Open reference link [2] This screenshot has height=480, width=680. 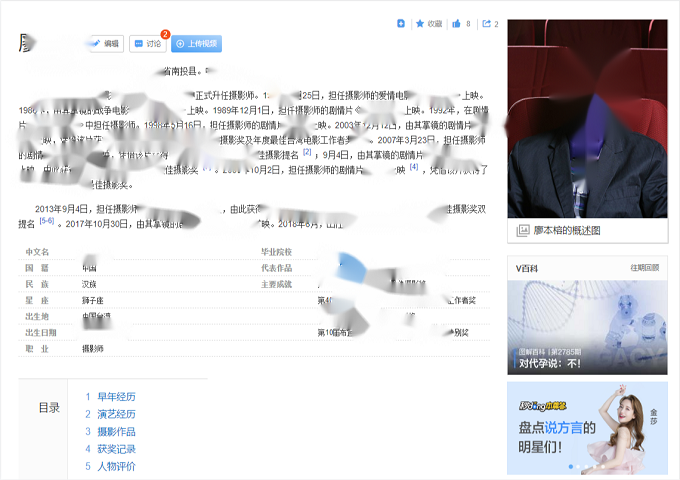(307, 152)
